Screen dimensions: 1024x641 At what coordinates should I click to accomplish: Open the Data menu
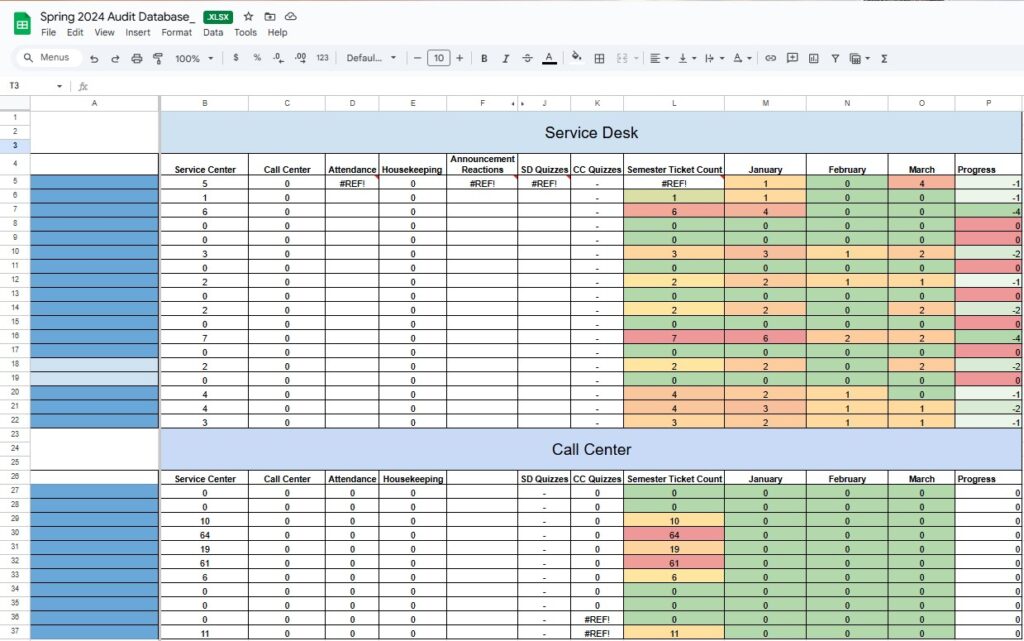coord(213,32)
